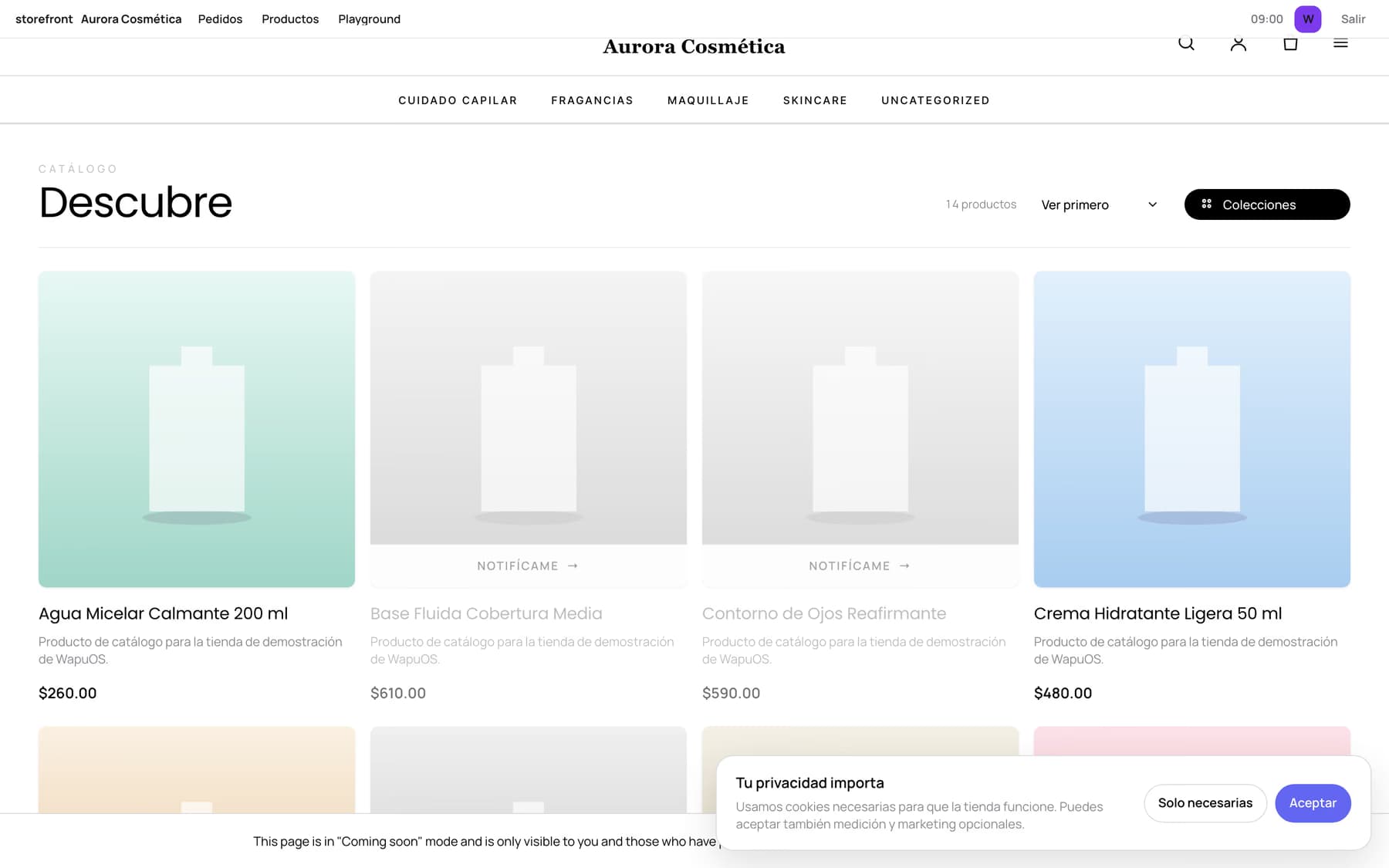Open Playground in the top bar
This screenshot has width=1389, height=868.
(x=369, y=19)
